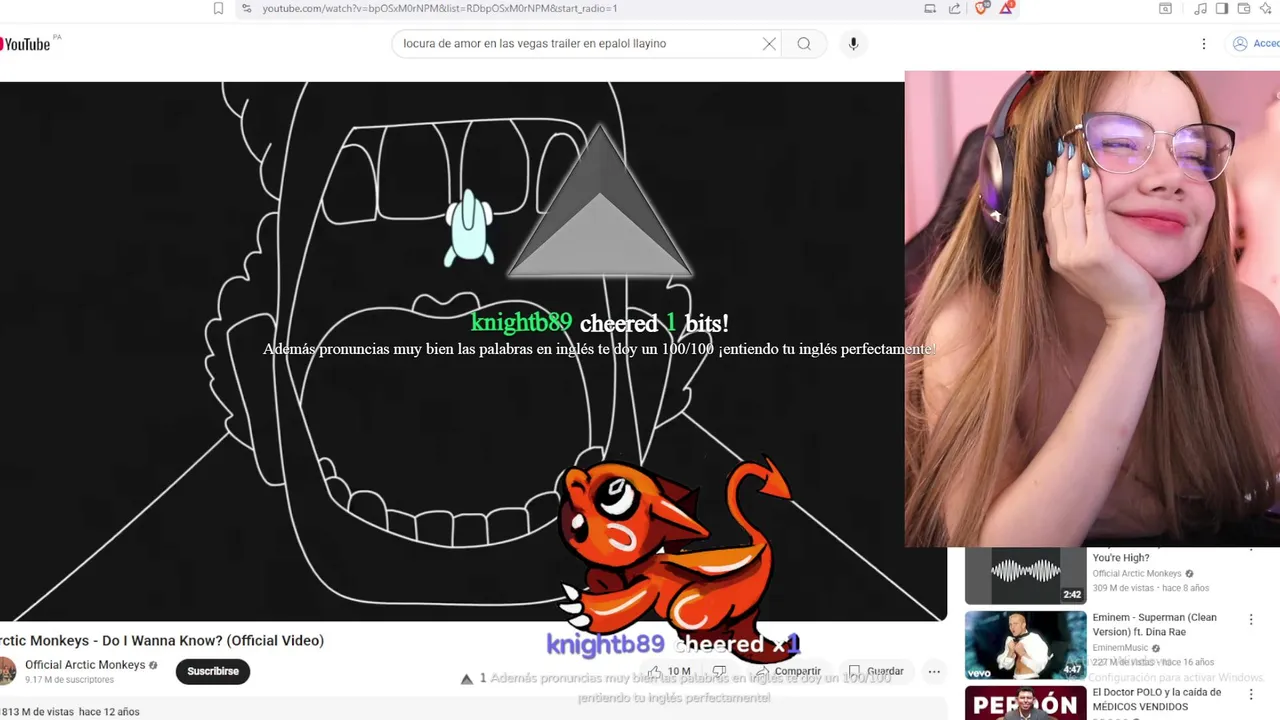
Task: Click the Do I Wanna Know video title
Action: (162, 640)
